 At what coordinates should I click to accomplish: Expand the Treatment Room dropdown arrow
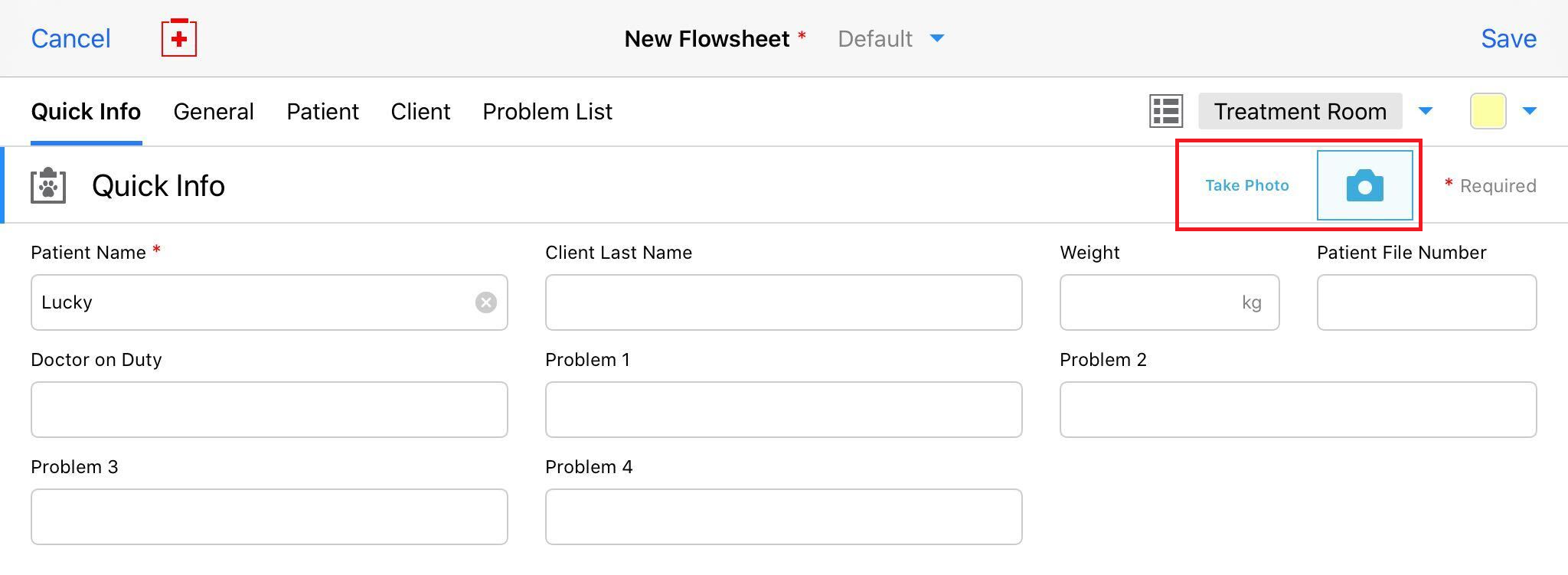click(1425, 112)
